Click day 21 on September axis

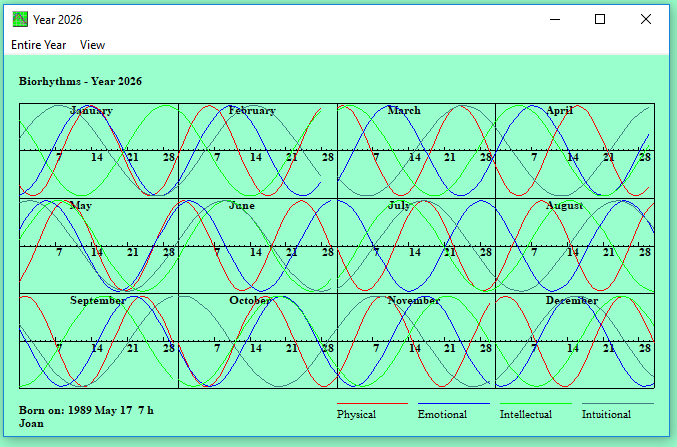pyautogui.click(x=133, y=348)
